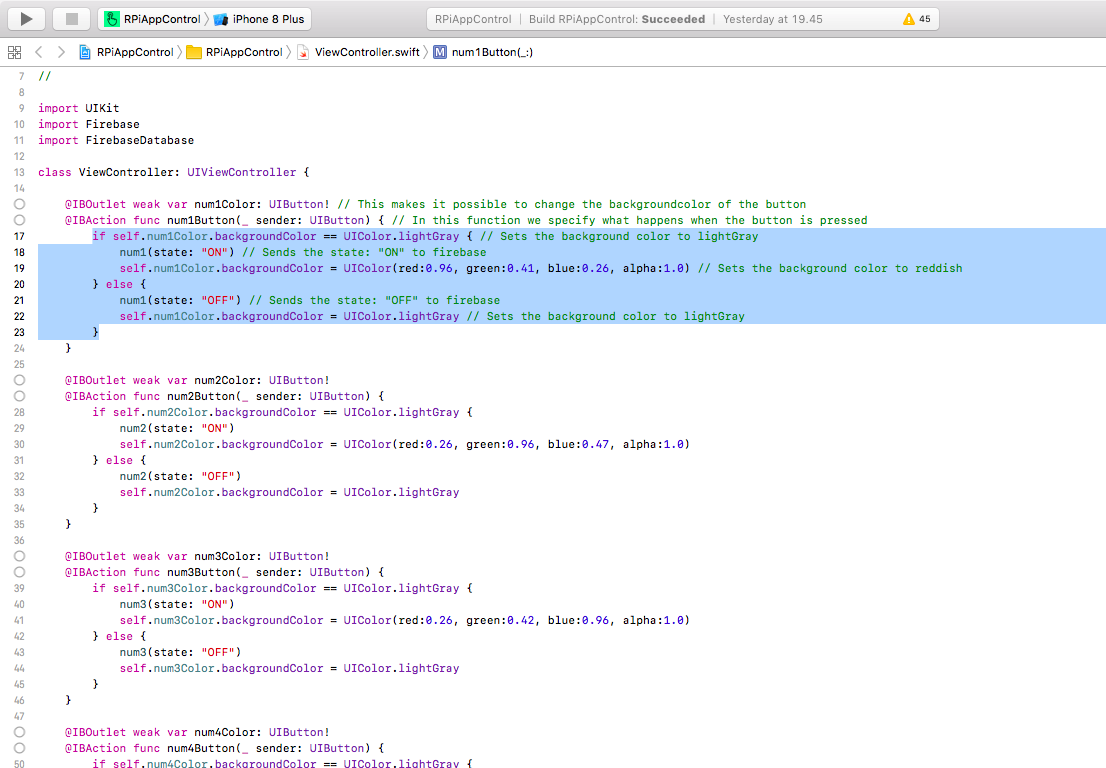Go back with the left arrow

[x=38, y=52]
